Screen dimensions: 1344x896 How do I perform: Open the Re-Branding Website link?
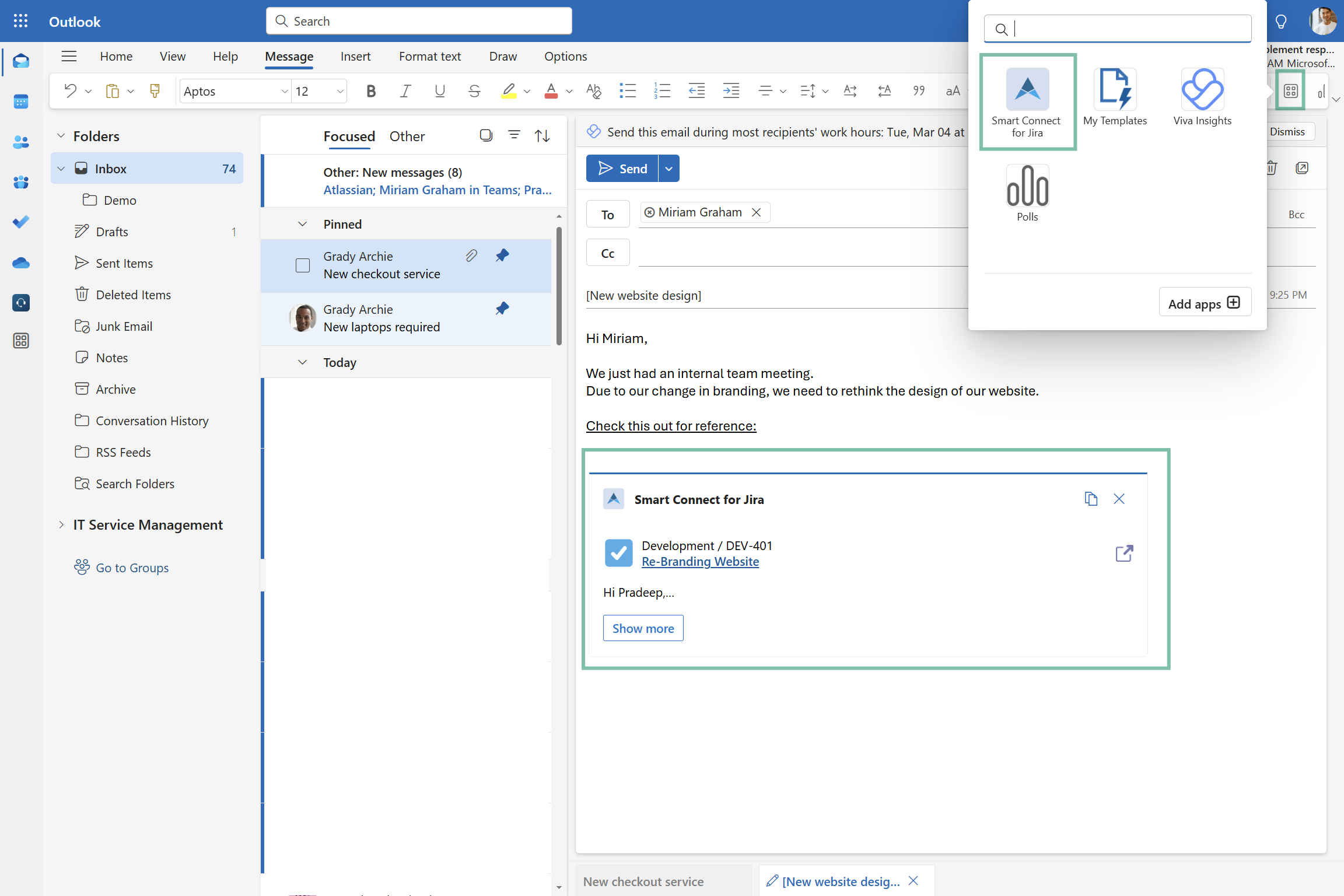click(x=700, y=562)
